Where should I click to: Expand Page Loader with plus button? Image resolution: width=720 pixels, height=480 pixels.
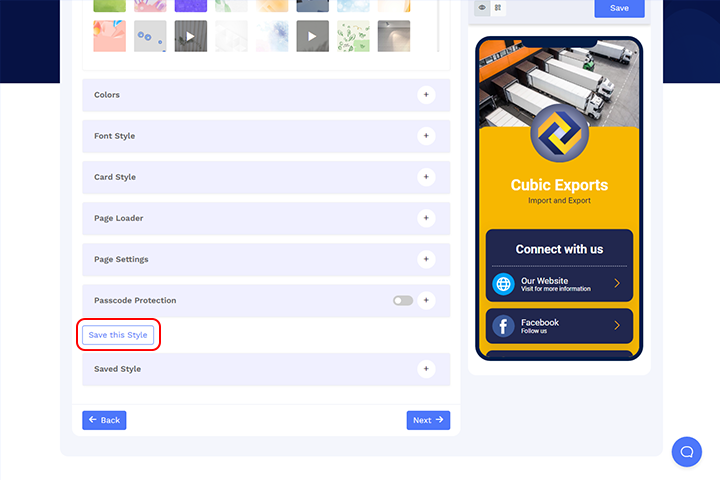426,218
